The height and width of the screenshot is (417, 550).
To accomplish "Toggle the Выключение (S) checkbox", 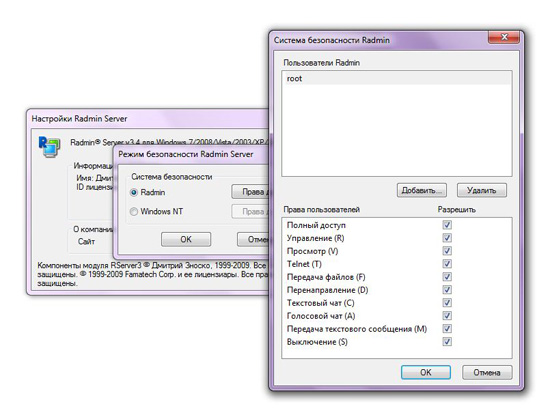I will click(447, 342).
